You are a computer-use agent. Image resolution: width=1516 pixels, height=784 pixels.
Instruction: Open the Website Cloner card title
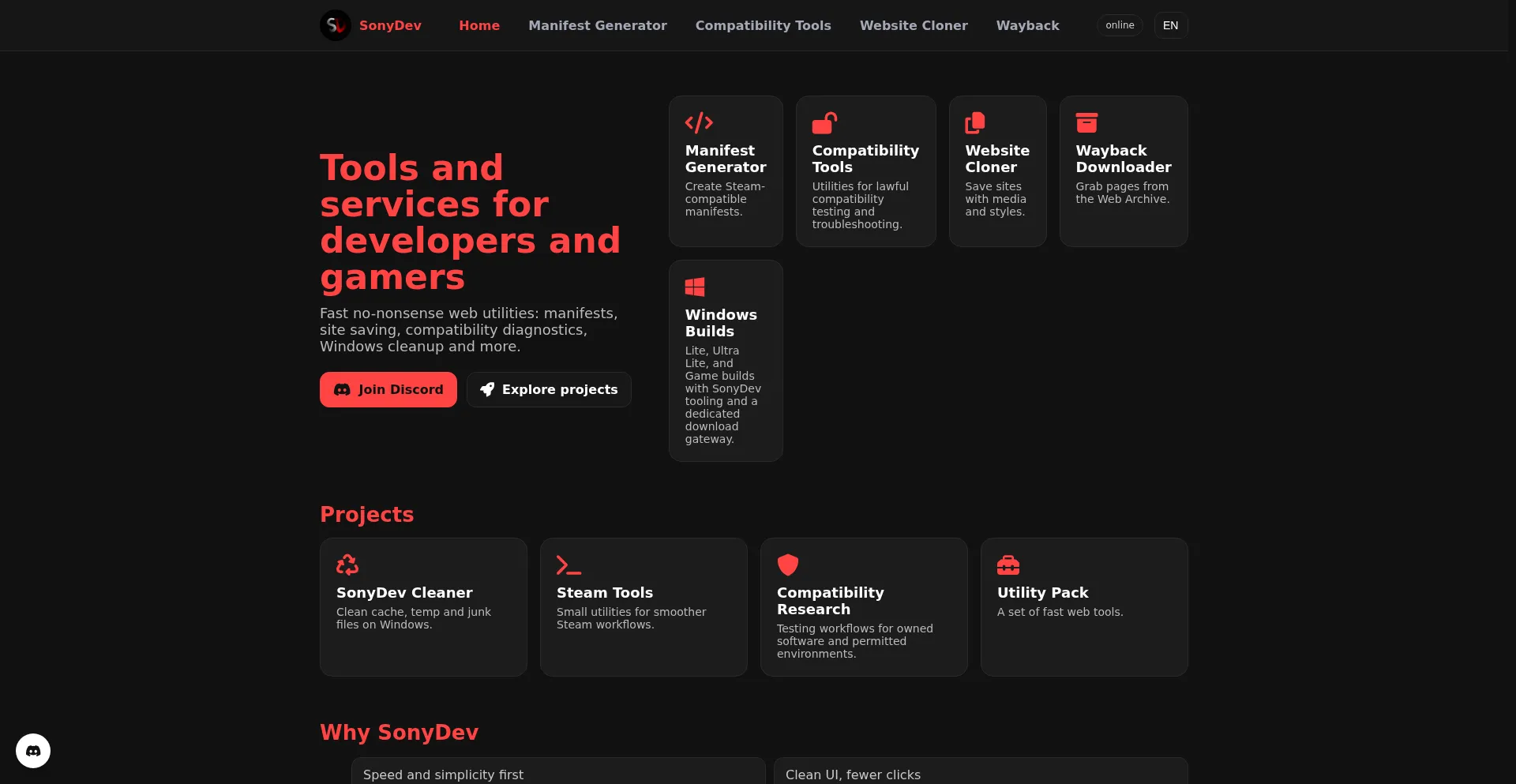997,159
